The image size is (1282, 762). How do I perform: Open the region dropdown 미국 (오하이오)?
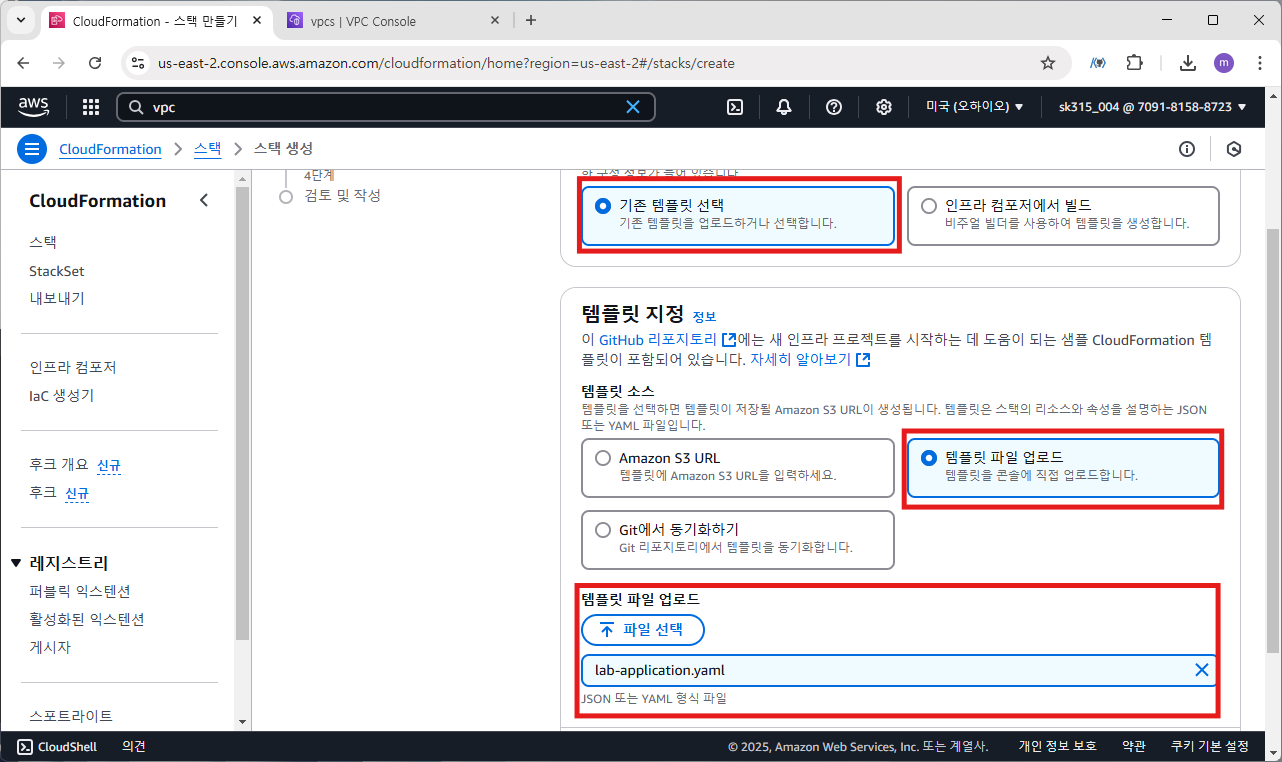coord(974,107)
